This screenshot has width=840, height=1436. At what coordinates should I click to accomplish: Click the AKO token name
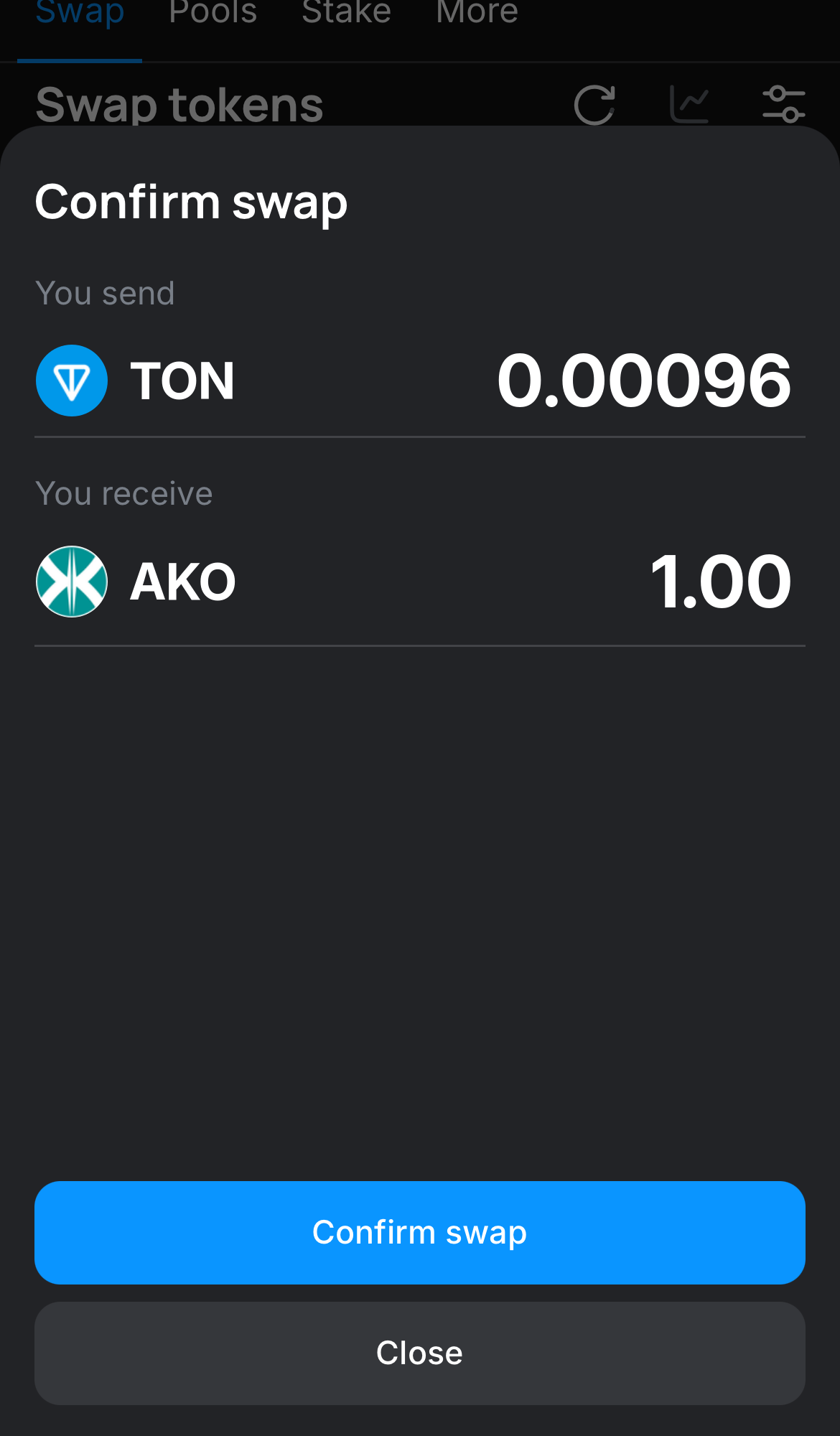183,582
